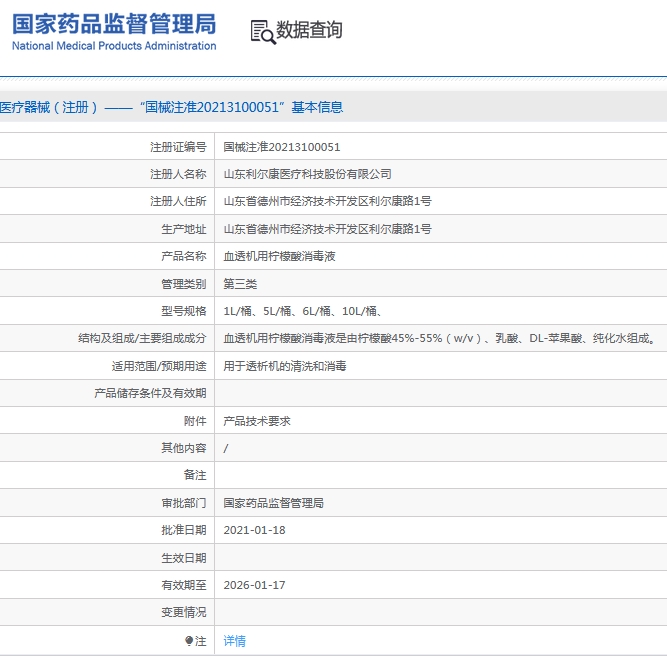The image size is (667, 664).
Task: Select expiry date 2026-01-17
Action: [x=254, y=585]
